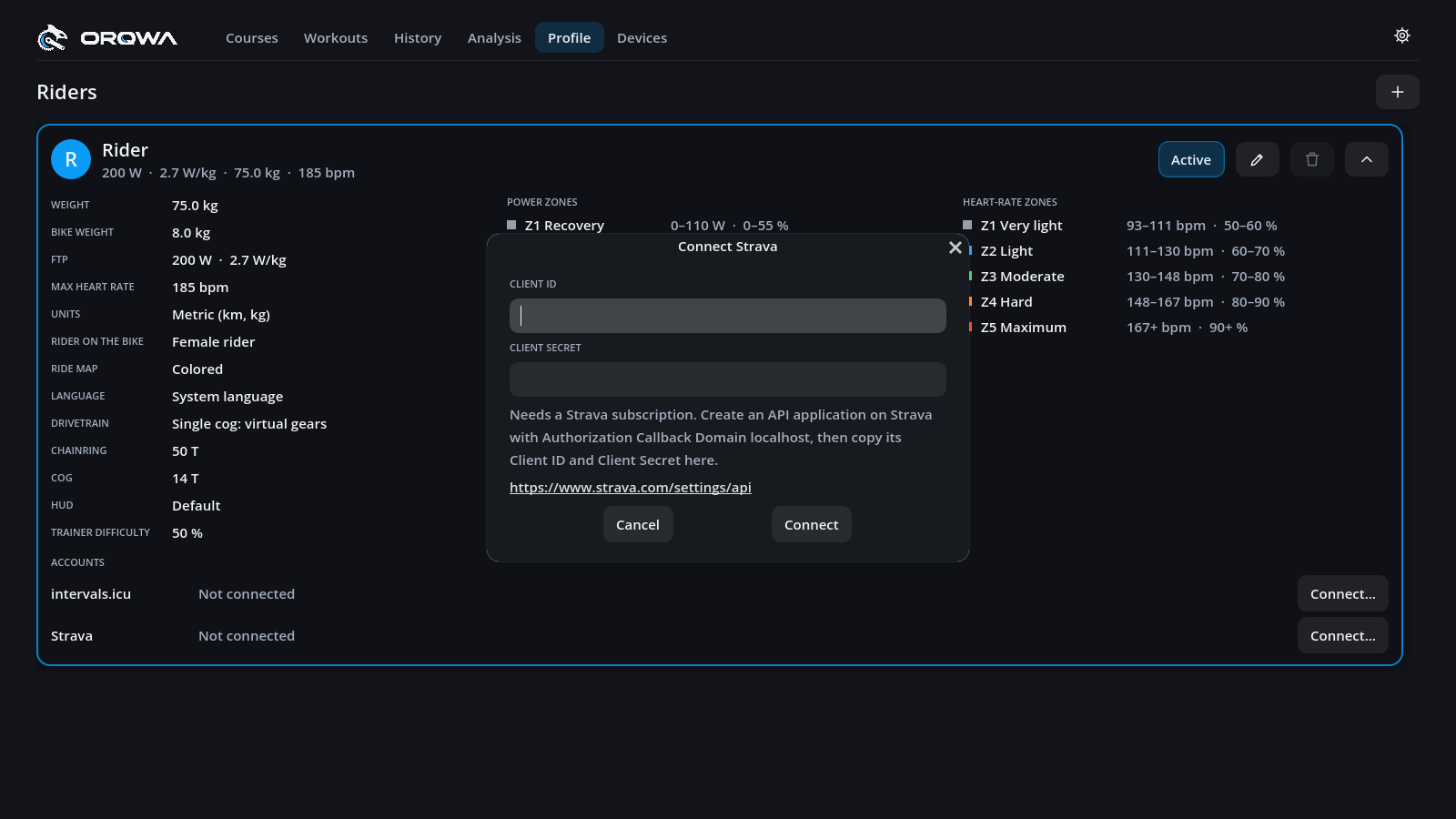The image size is (1456, 819).
Task: Click the trainer difficulty '50 %' value
Action: 187,533
